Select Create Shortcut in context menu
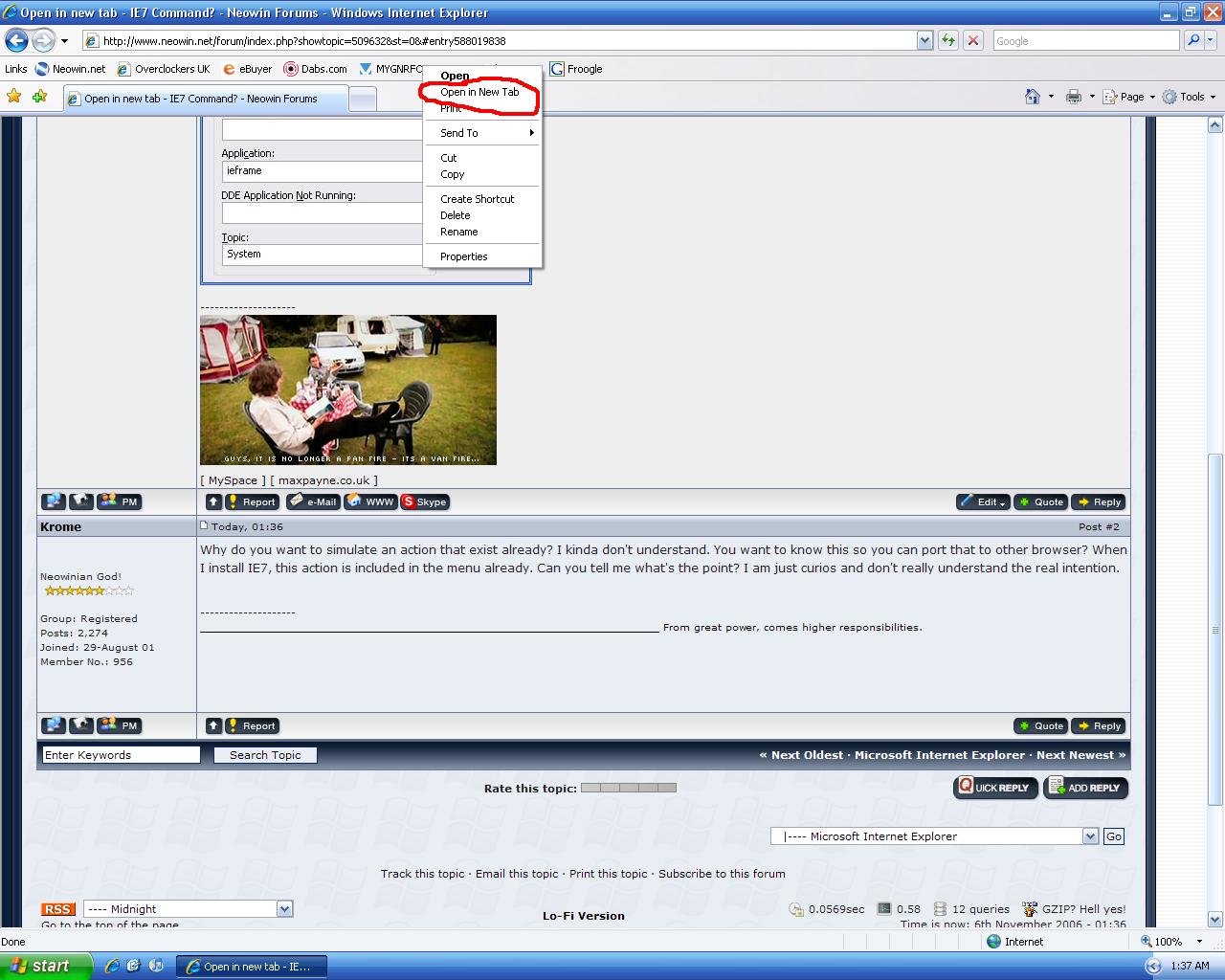Screen dimensions: 1225x980 477,199
